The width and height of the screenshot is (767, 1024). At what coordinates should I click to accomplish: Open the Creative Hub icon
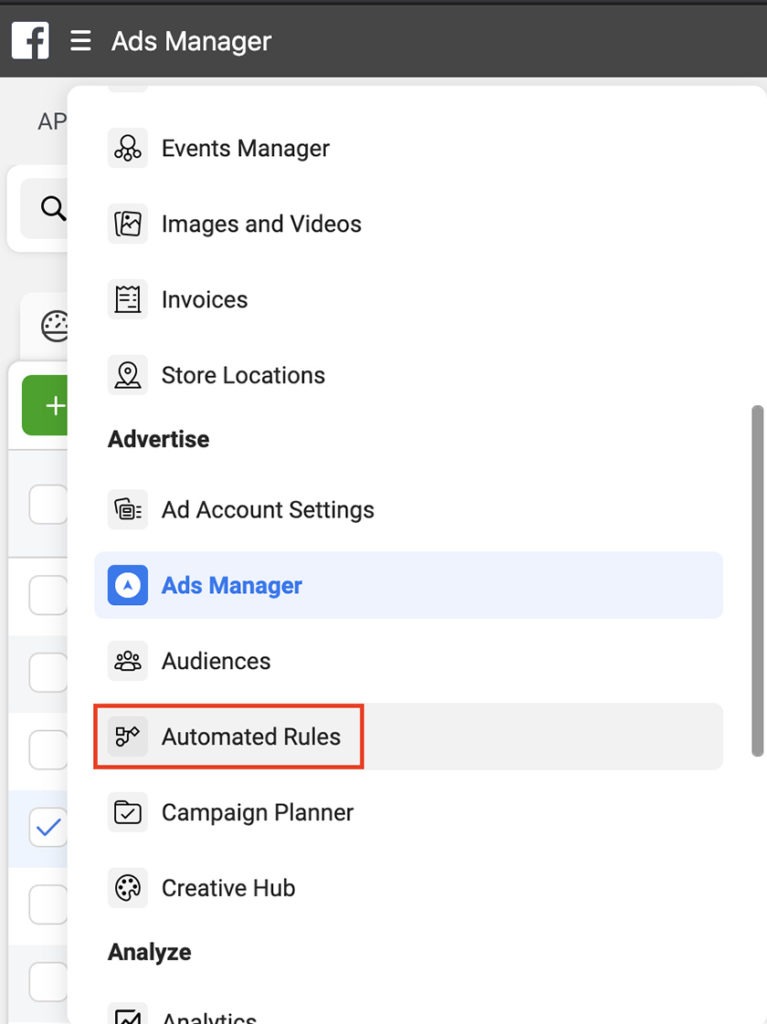128,888
